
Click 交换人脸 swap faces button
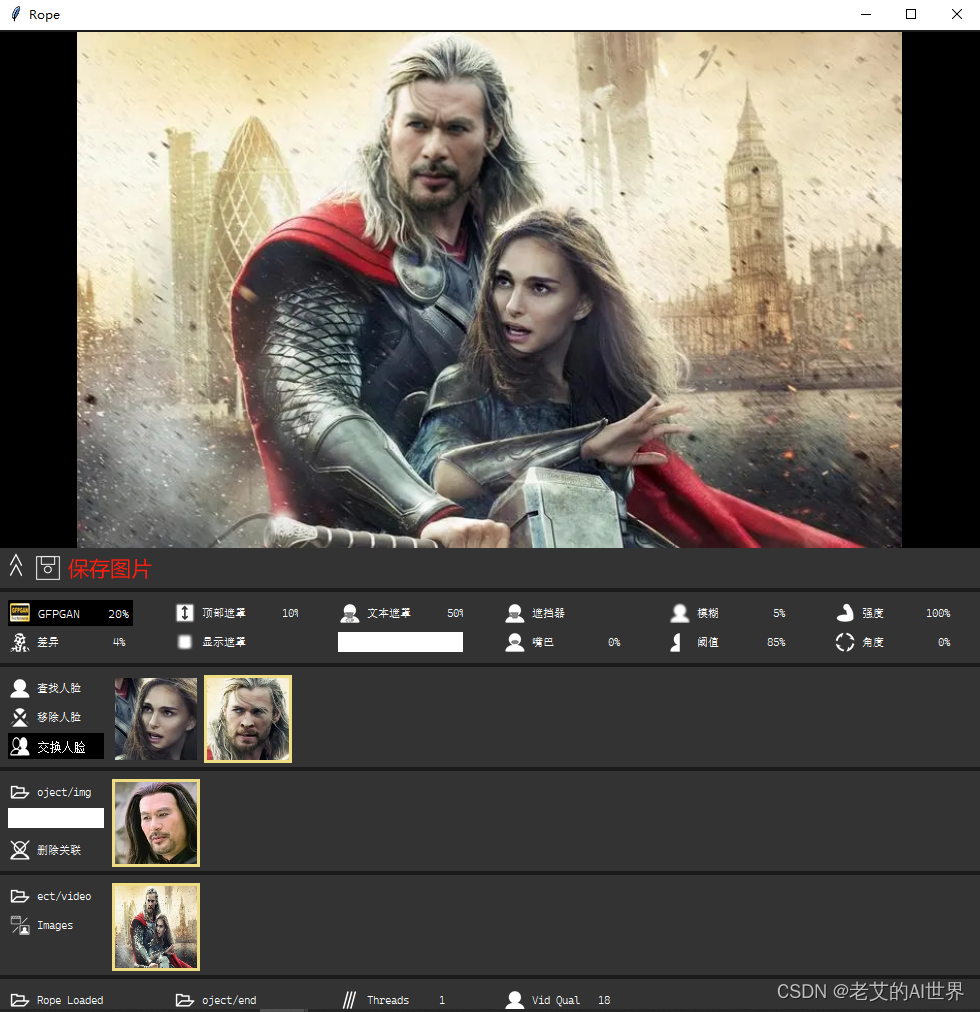pos(56,747)
